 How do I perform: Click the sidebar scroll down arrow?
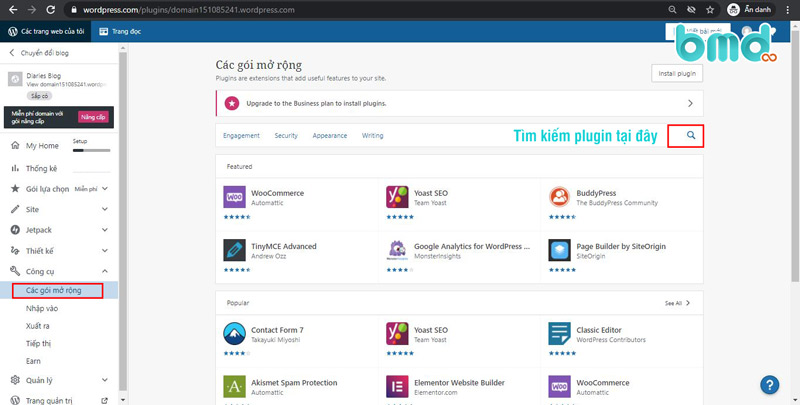coord(122,400)
